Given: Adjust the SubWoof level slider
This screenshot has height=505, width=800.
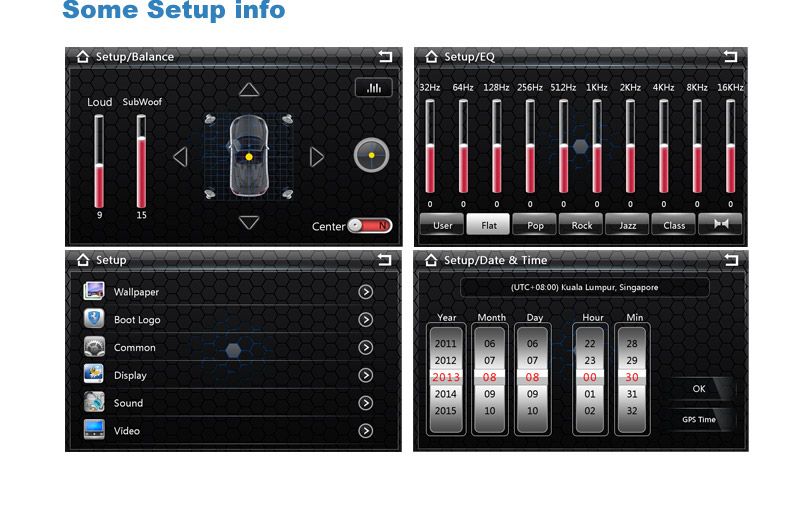Looking at the screenshot, I should click(x=141, y=160).
